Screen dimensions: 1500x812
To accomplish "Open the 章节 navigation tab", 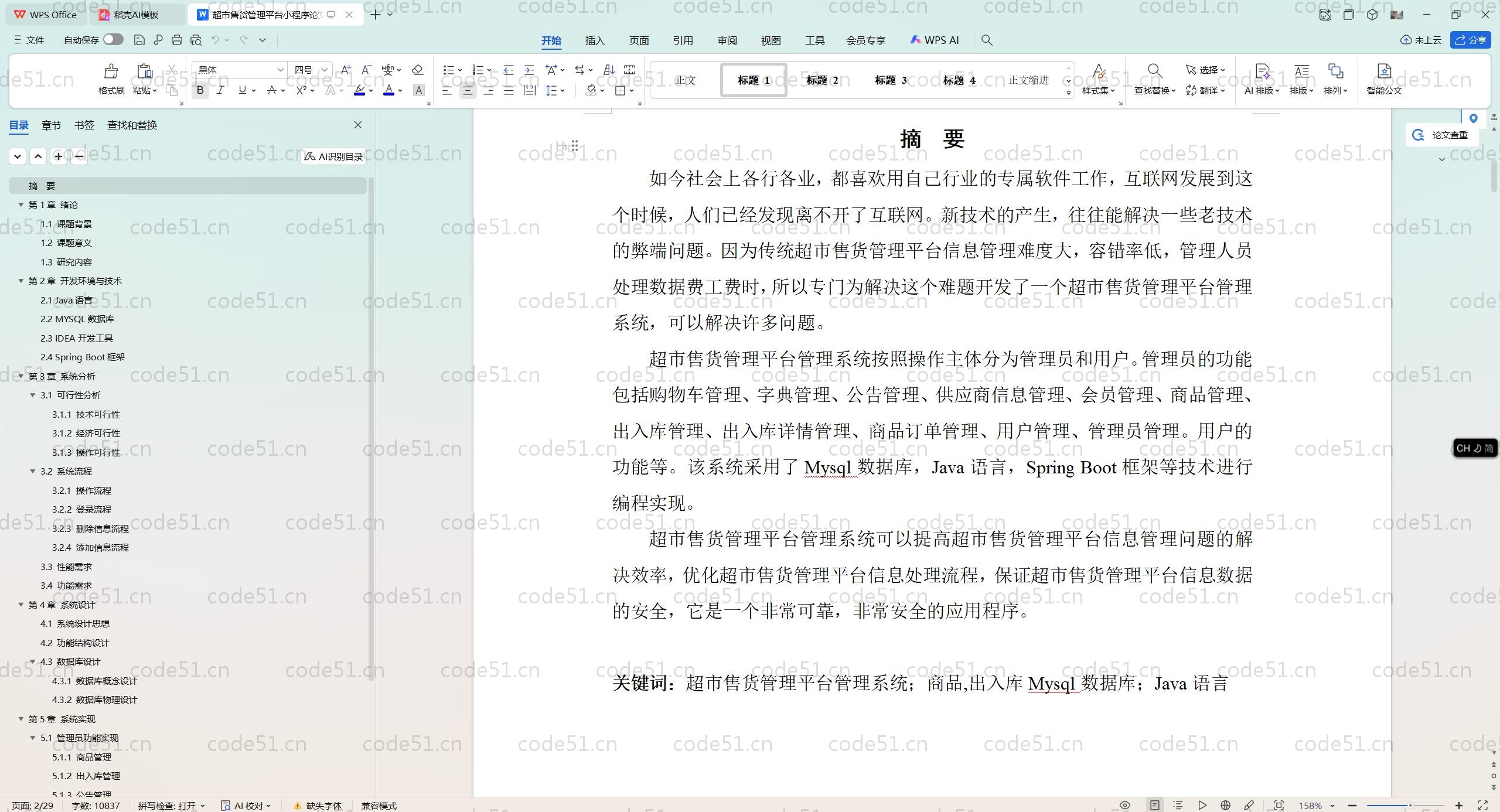I will (51, 125).
